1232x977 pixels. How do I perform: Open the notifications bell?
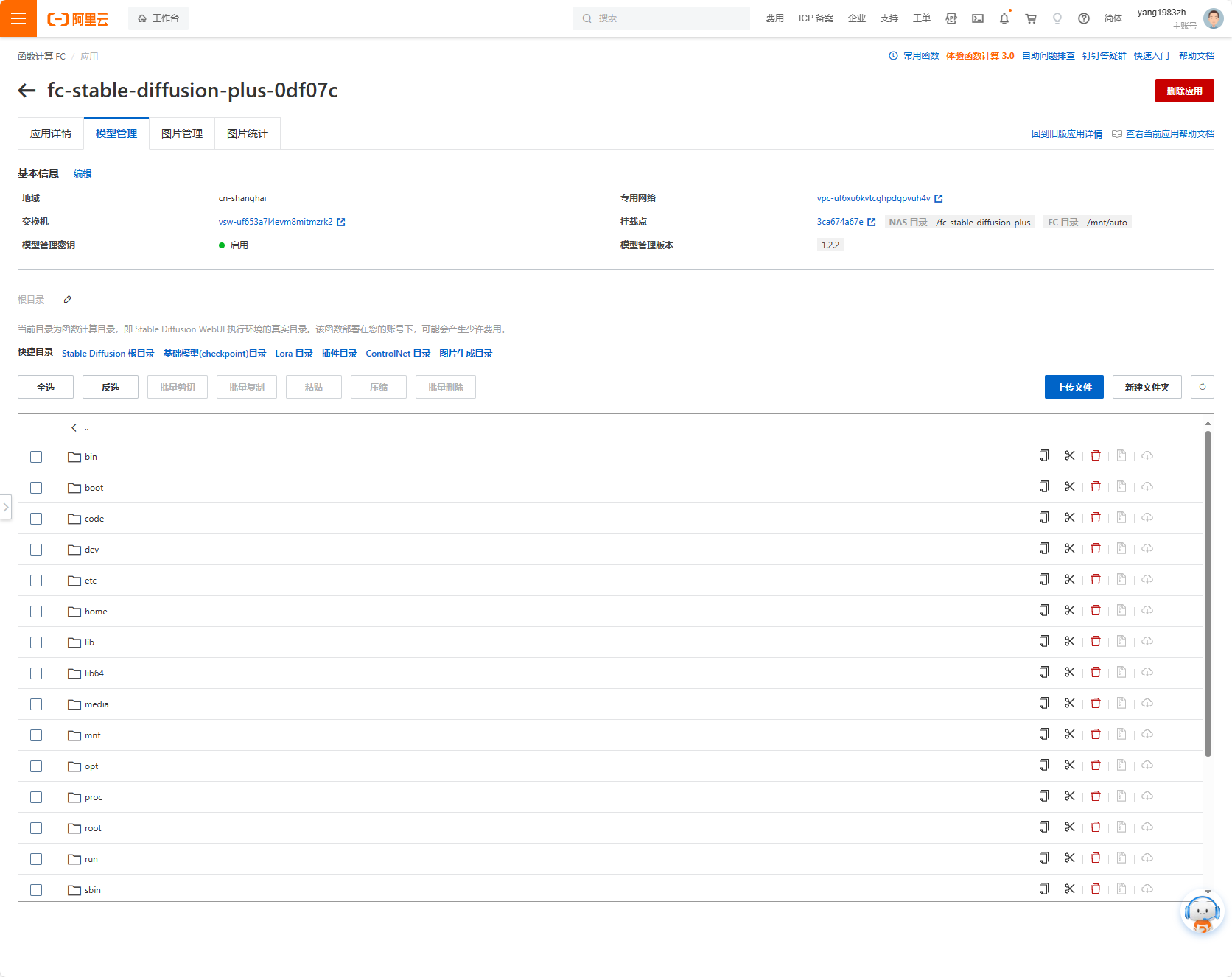coord(1004,18)
